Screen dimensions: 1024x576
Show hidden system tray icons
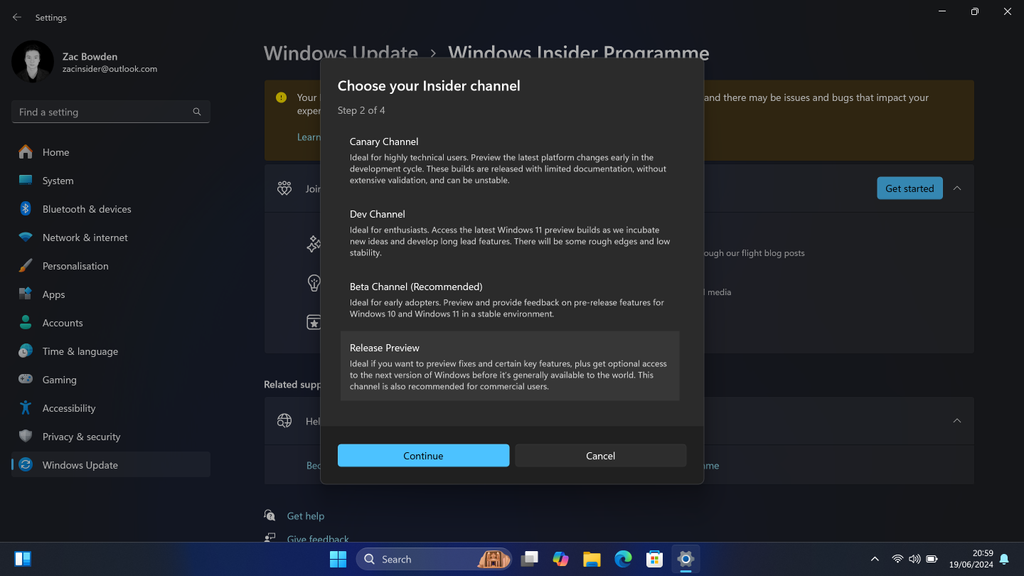point(874,559)
